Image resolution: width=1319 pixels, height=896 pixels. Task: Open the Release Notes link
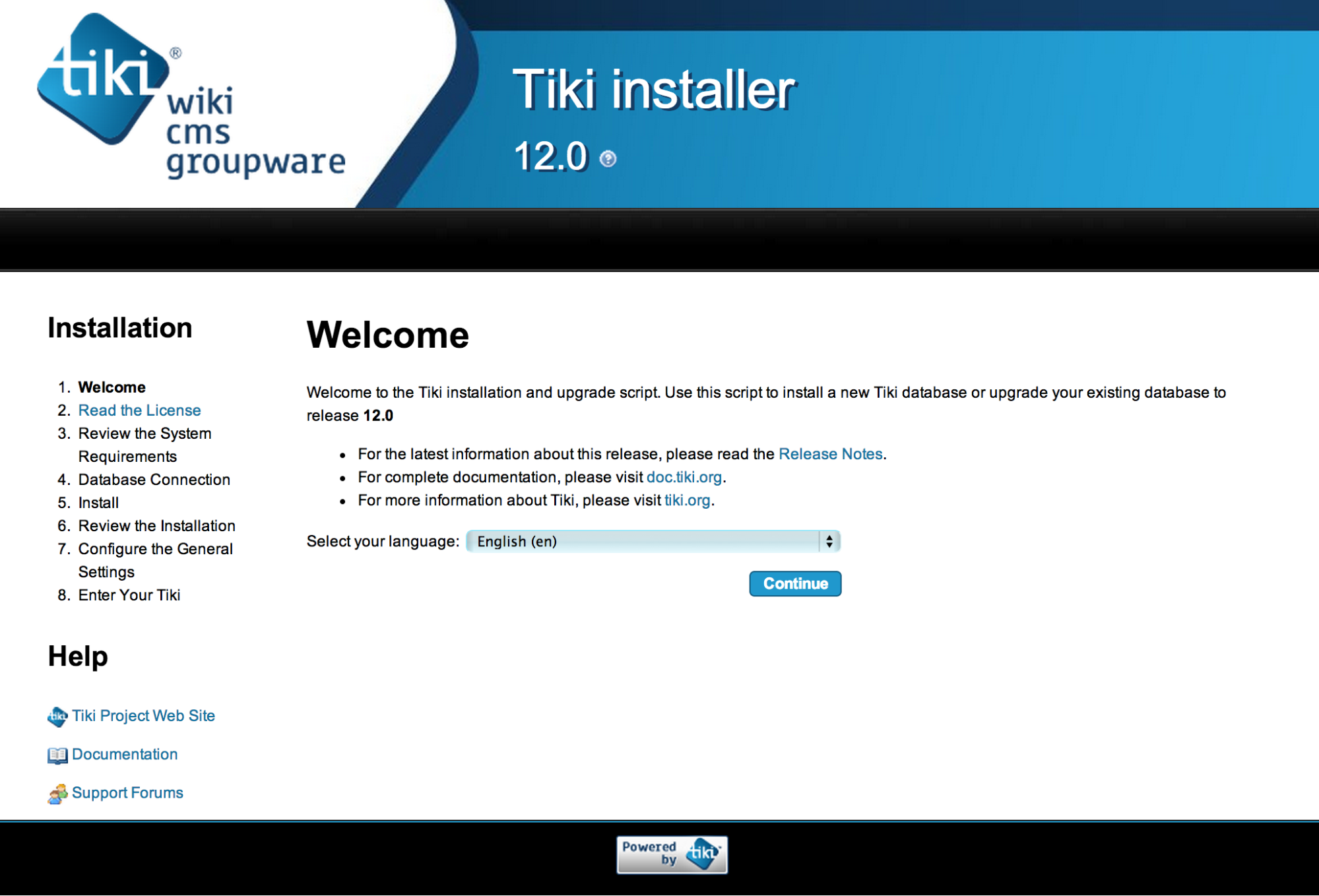[830, 454]
